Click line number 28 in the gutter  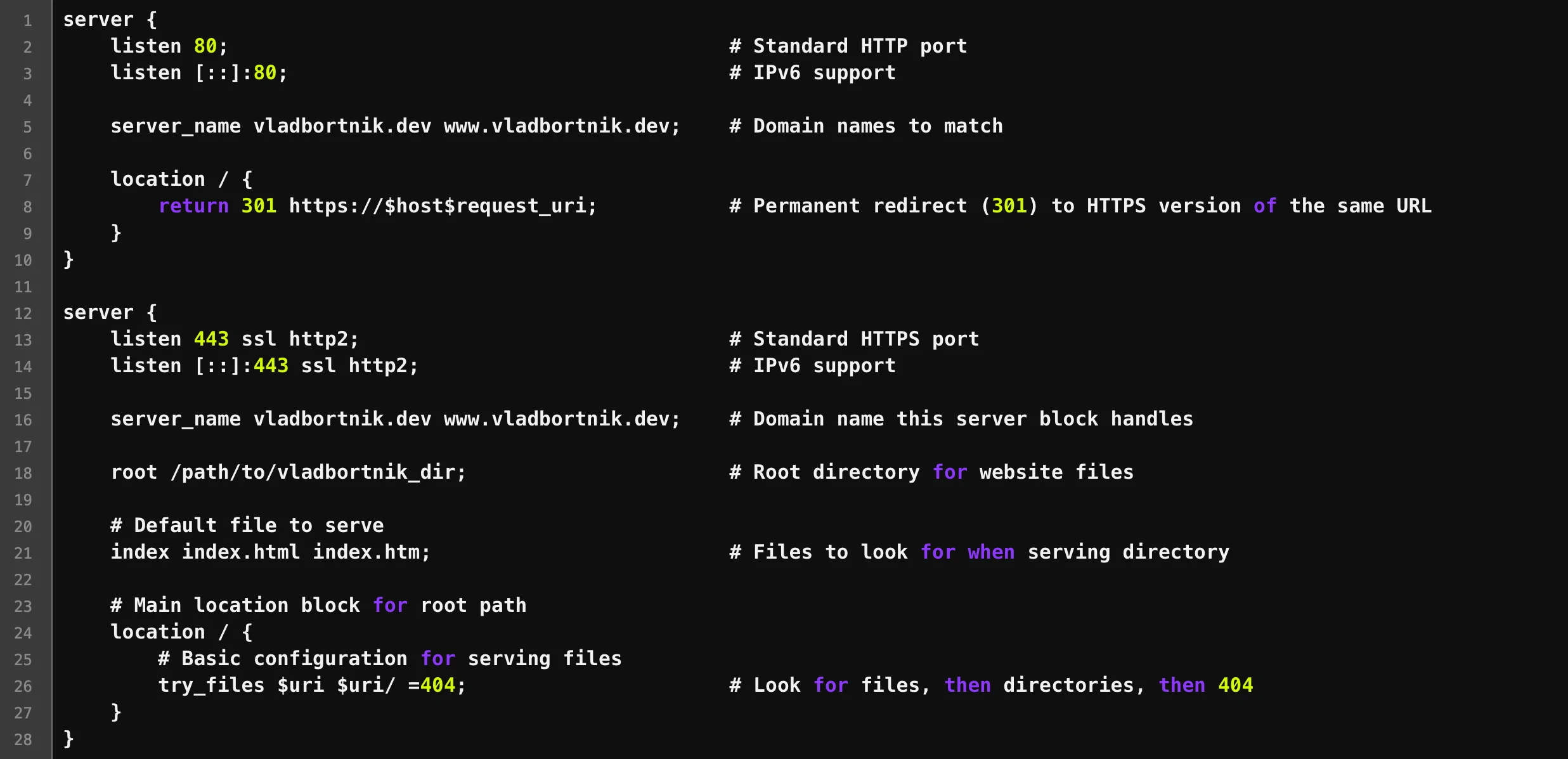(x=23, y=740)
